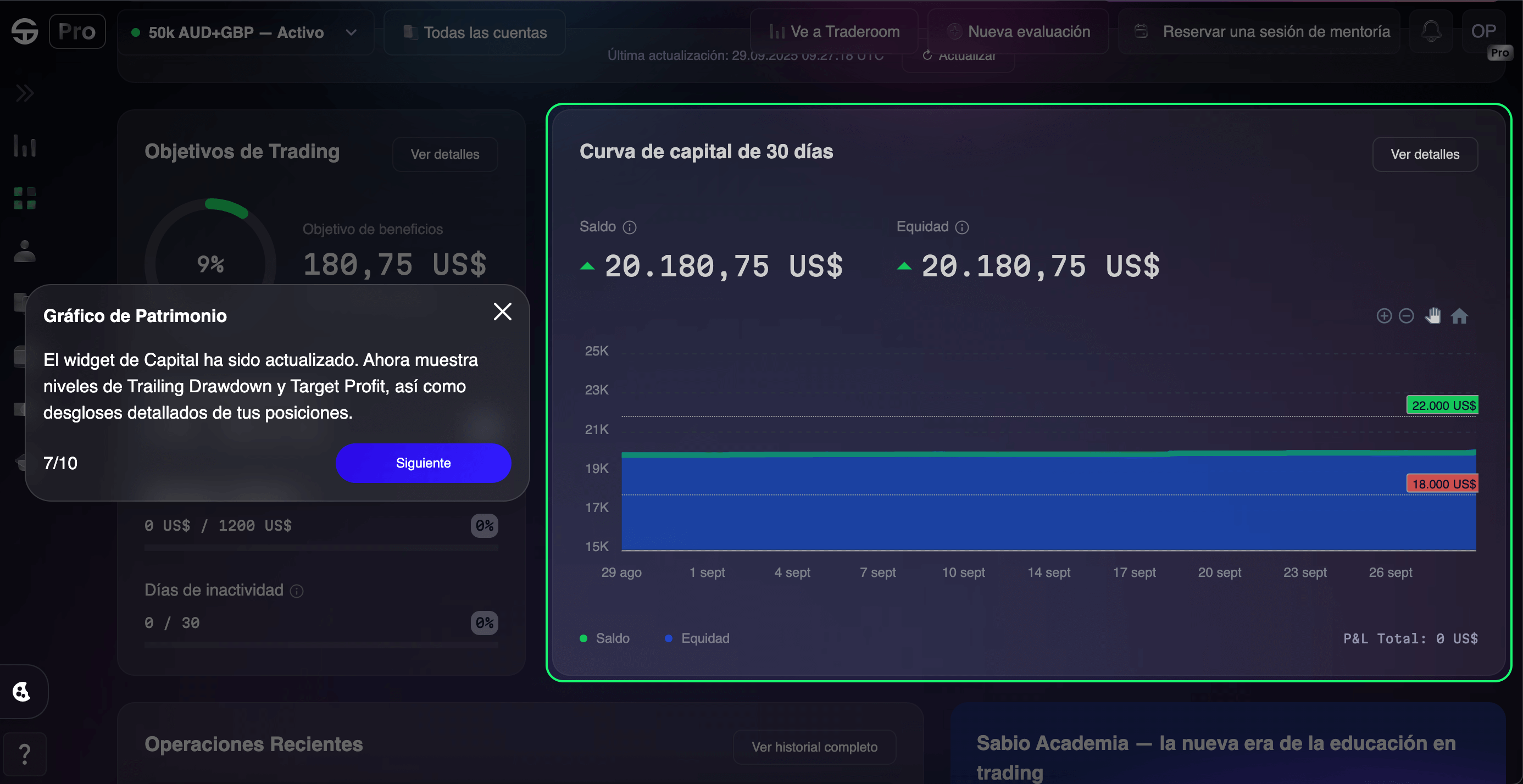This screenshot has height=784, width=1523.
Task: Open the OP Pro profile menu
Action: (x=1484, y=32)
